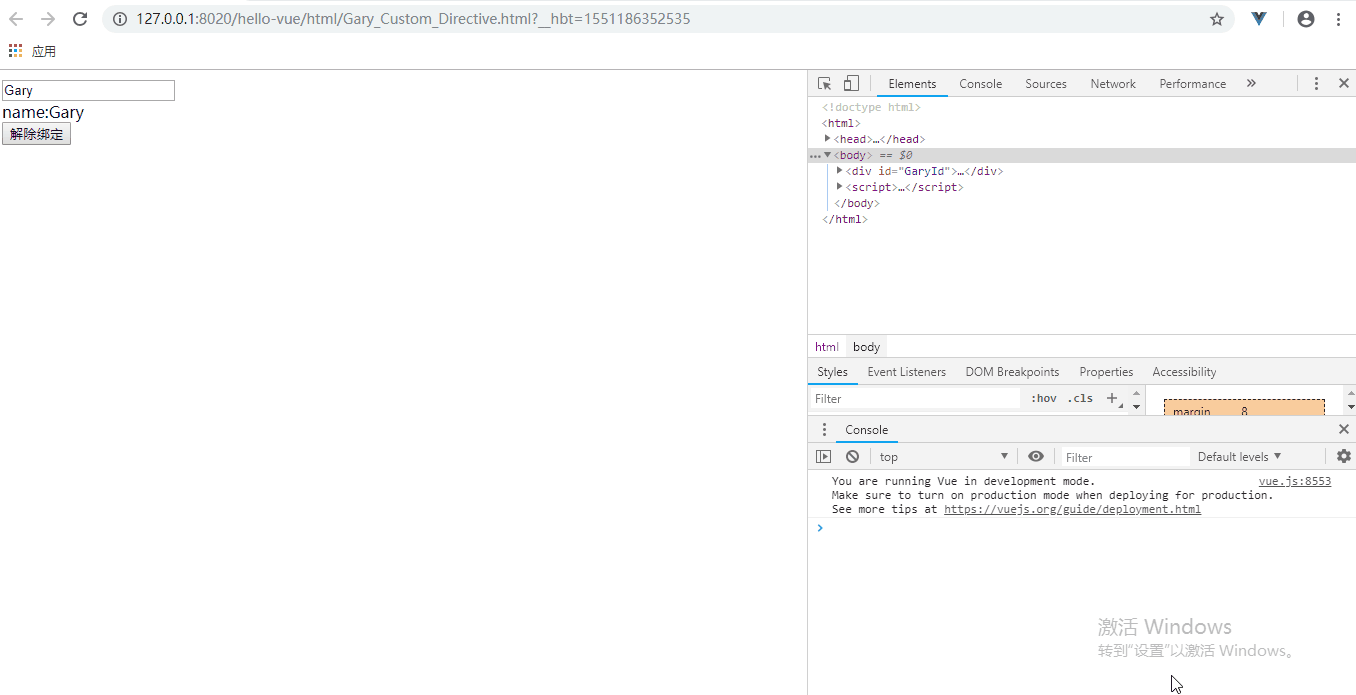
Task: Select body in the breadcrumb bar
Action: pyautogui.click(x=866, y=347)
